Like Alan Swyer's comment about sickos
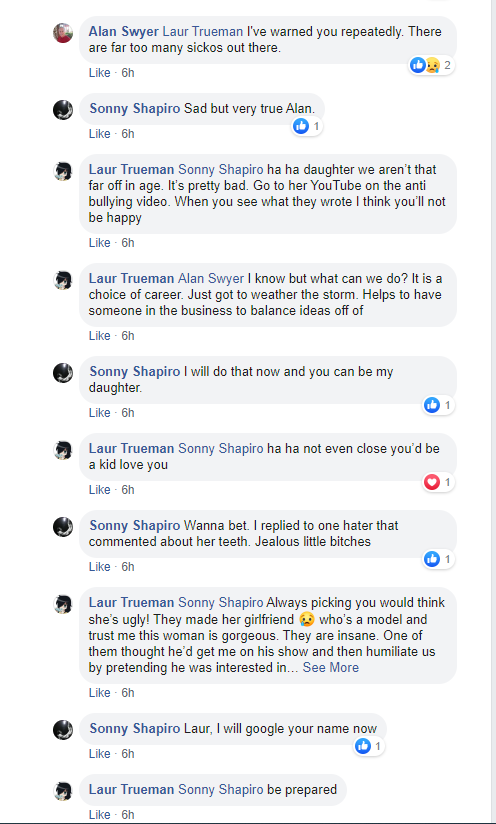 click(x=99, y=73)
